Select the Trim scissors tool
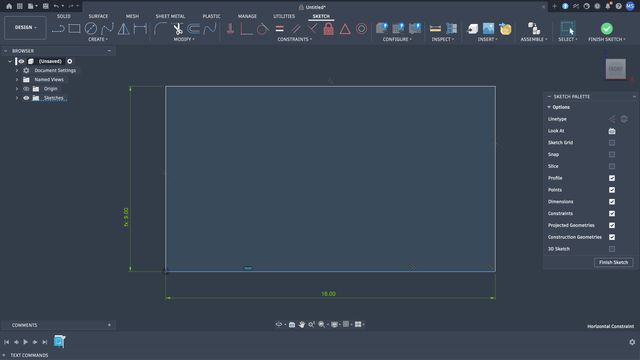Viewport: 640px width, 360px height. coord(178,29)
